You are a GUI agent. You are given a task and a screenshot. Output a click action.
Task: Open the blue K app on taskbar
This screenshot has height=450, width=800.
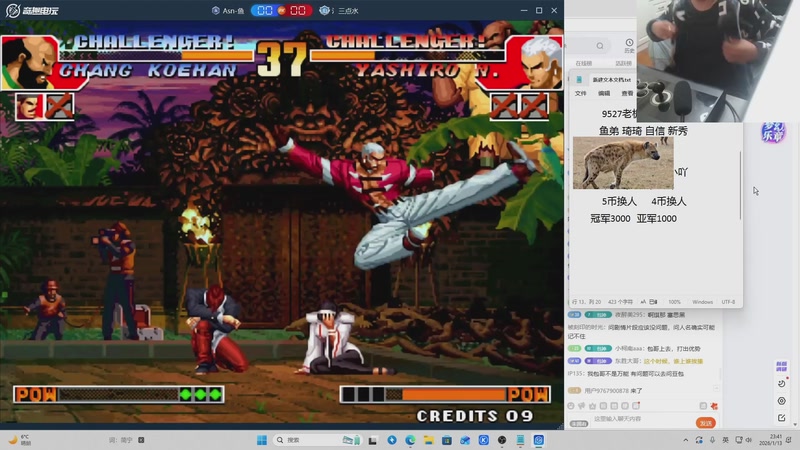pyautogui.click(x=484, y=440)
